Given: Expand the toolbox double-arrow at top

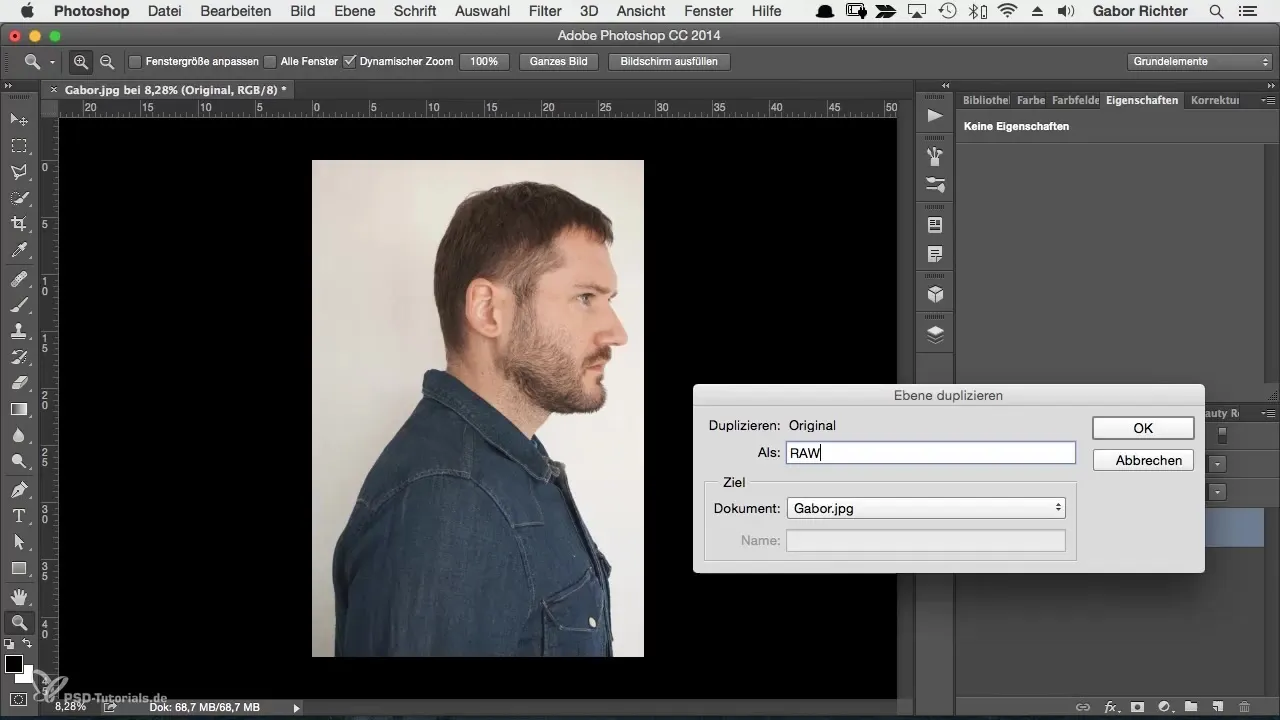Looking at the screenshot, I should pos(9,87).
